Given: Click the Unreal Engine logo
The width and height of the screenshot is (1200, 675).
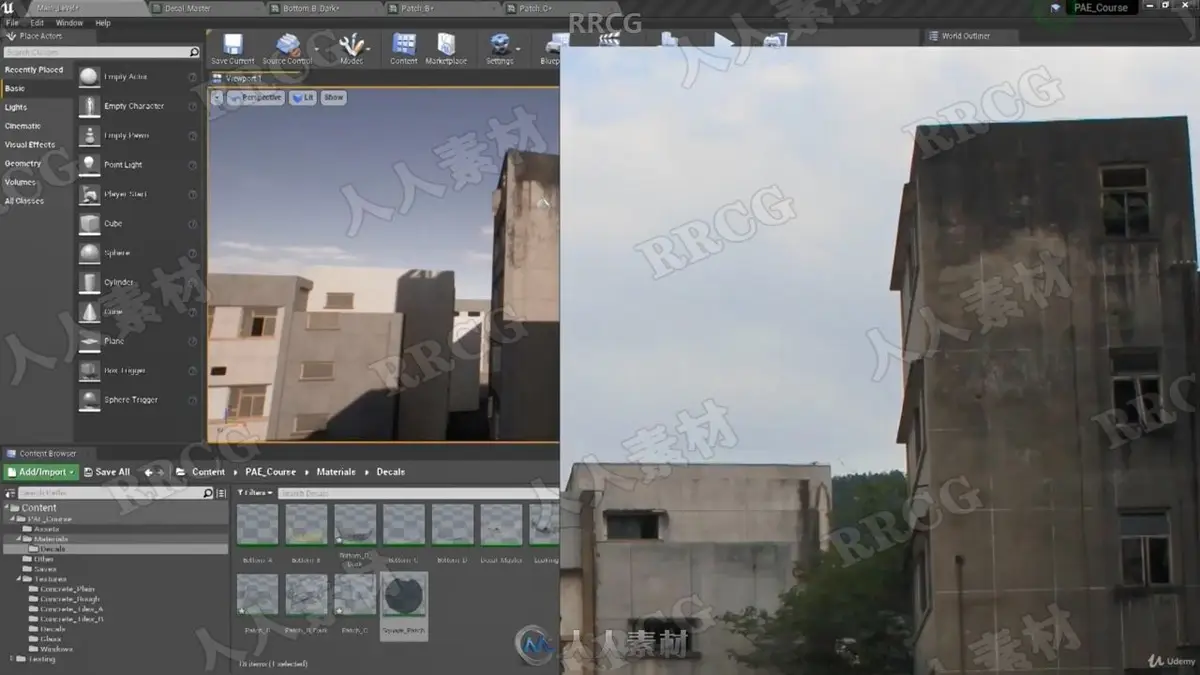Looking at the screenshot, I should tap(9, 8).
